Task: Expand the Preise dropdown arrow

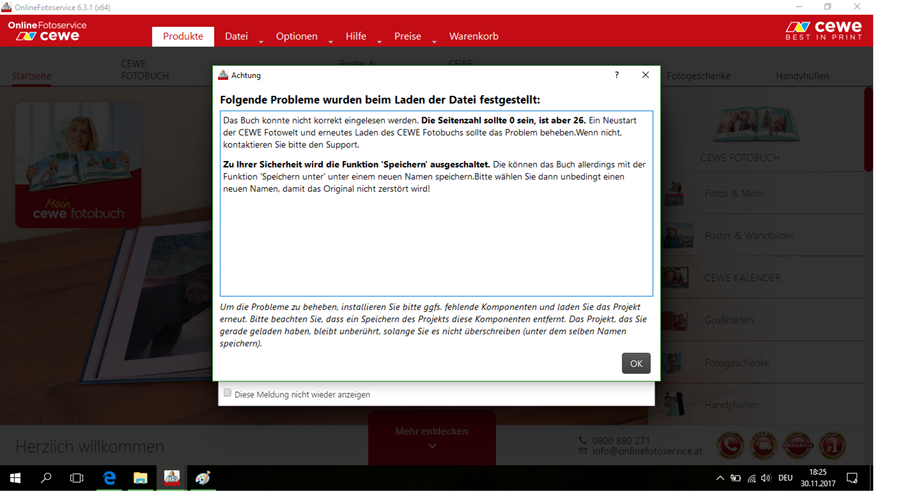Action: tap(435, 41)
